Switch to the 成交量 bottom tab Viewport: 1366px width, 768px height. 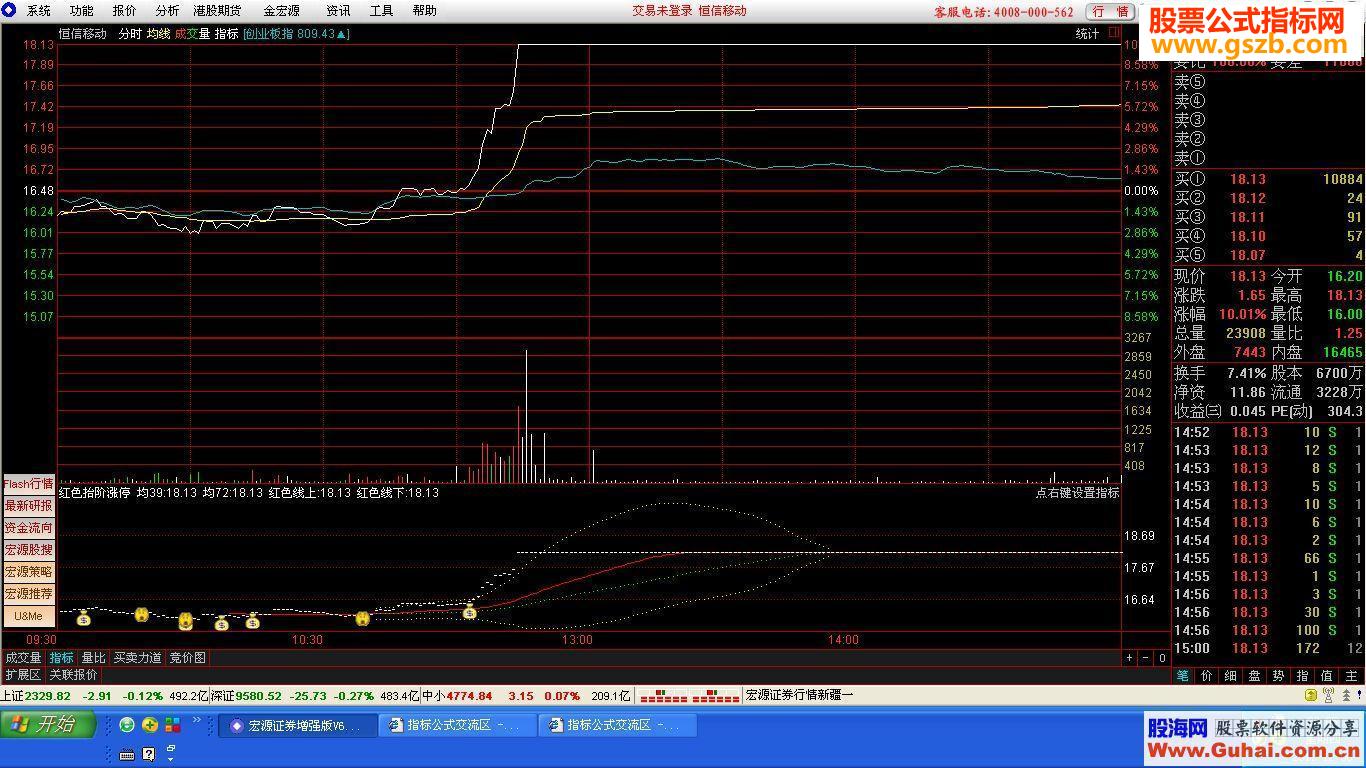tap(23, 658)
